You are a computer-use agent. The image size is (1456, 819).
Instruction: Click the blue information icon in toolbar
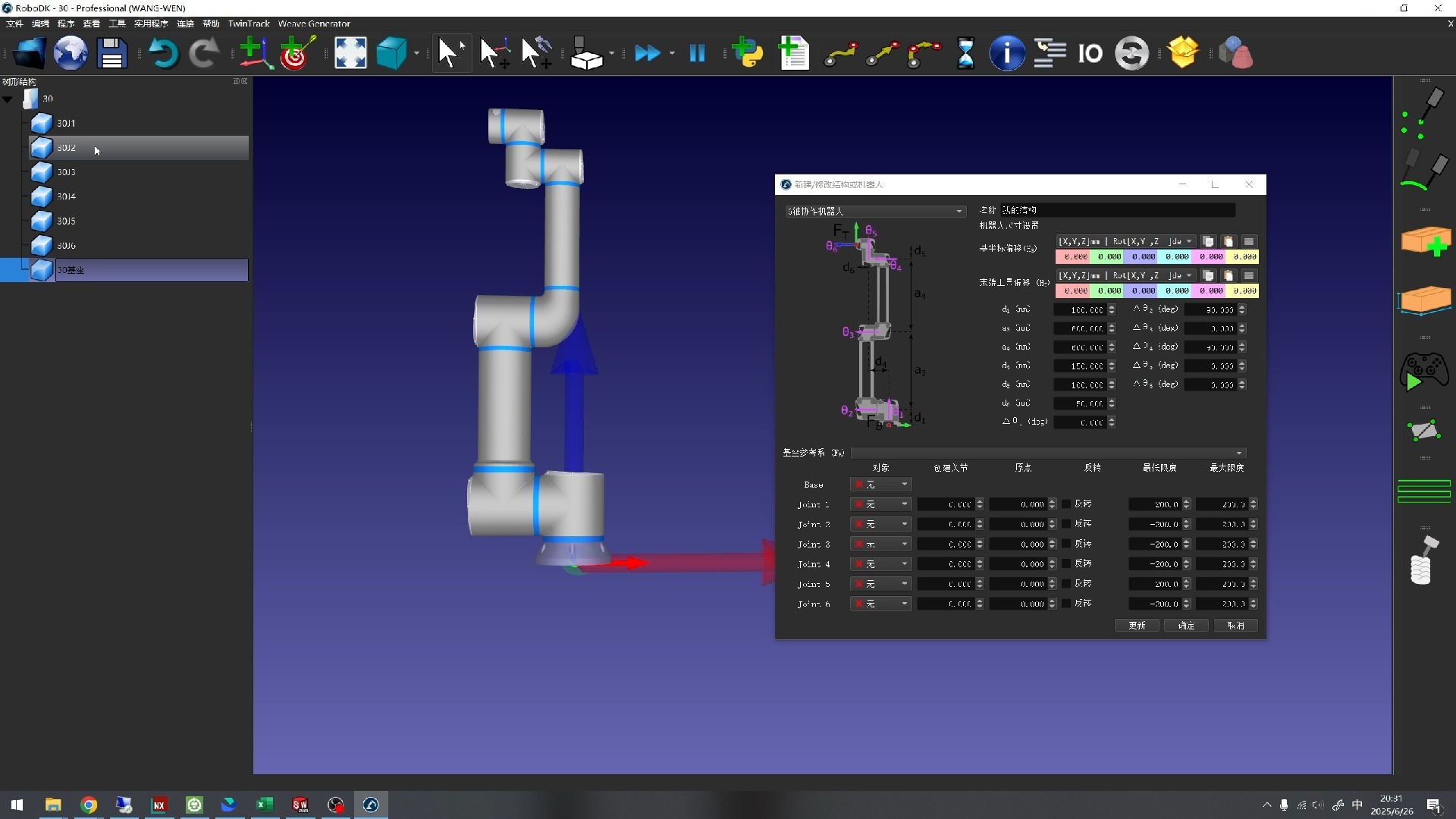tap(1007, 54)
